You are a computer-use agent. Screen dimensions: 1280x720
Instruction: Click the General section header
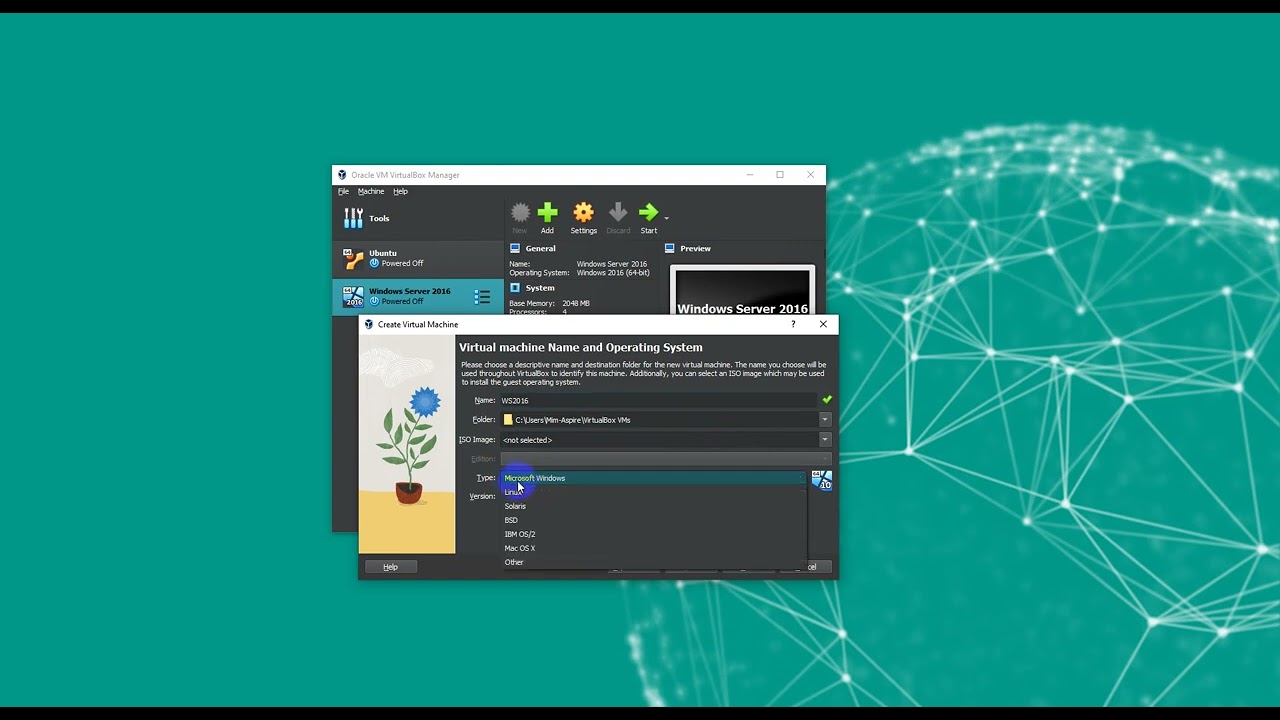540,248
